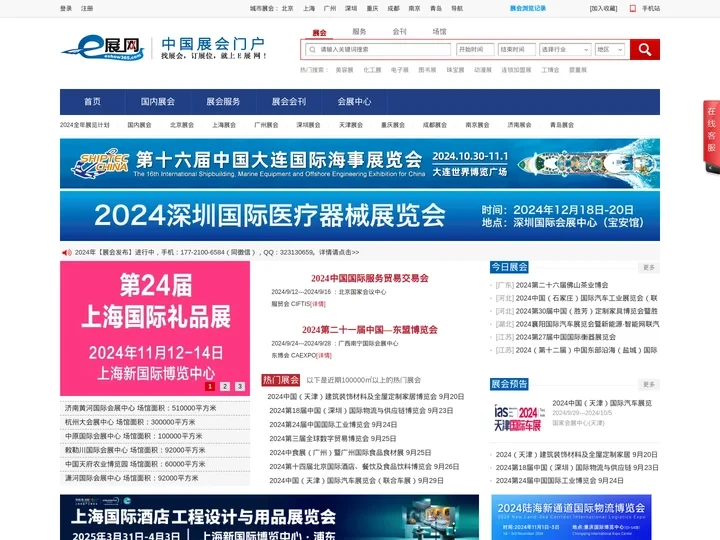Open 2024中国（天津）国际汽车展览 preview title
The width and height of the screenshot is (720, 540).
coord(602,403)
